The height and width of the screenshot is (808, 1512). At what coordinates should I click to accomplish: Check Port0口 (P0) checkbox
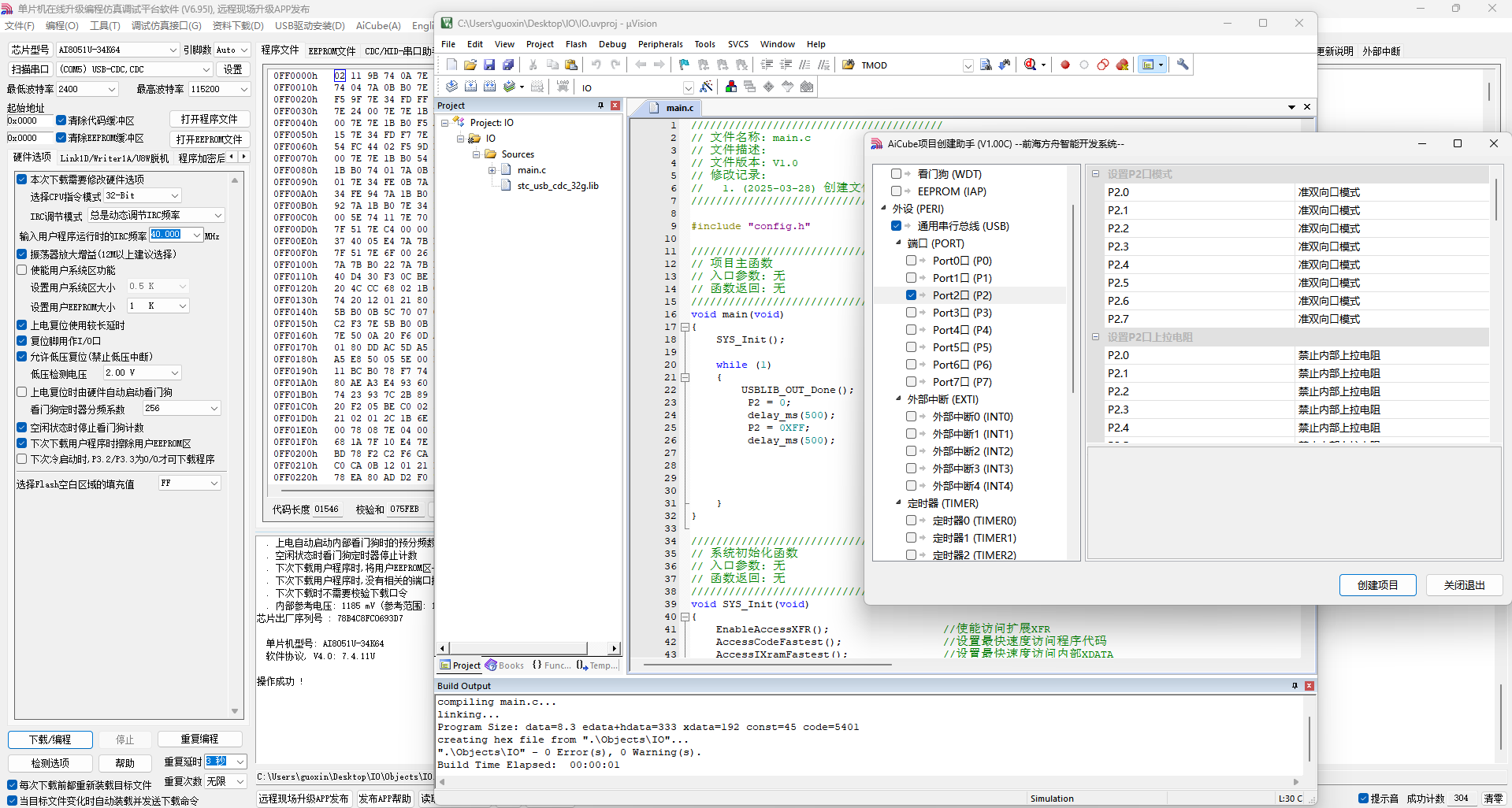pyautogui.click(x=911, y=261)
